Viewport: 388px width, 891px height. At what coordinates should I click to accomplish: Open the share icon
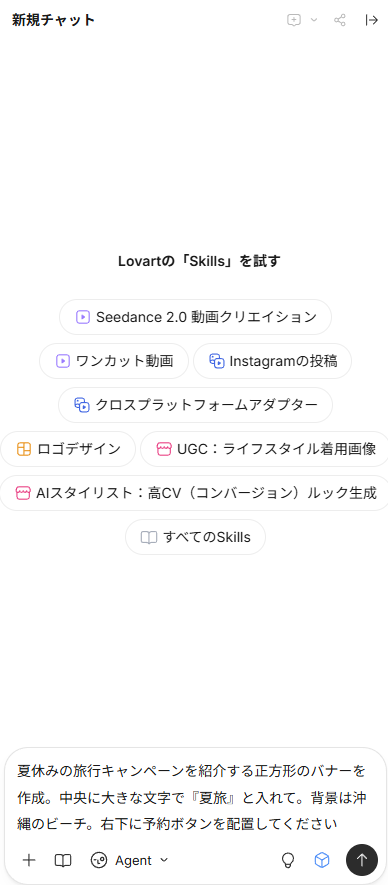pos(340,20)
